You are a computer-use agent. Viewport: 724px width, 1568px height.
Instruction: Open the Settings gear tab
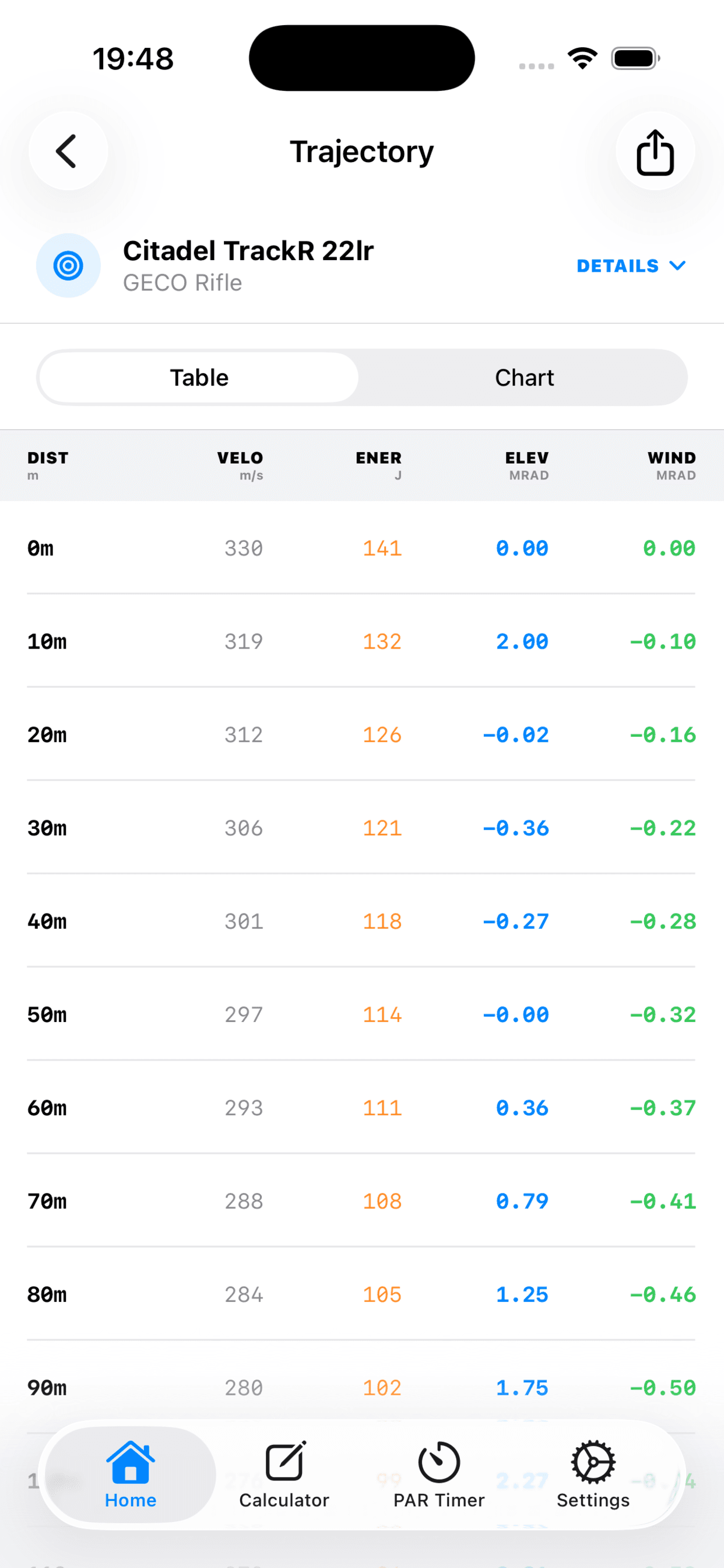coord(593,1473)
